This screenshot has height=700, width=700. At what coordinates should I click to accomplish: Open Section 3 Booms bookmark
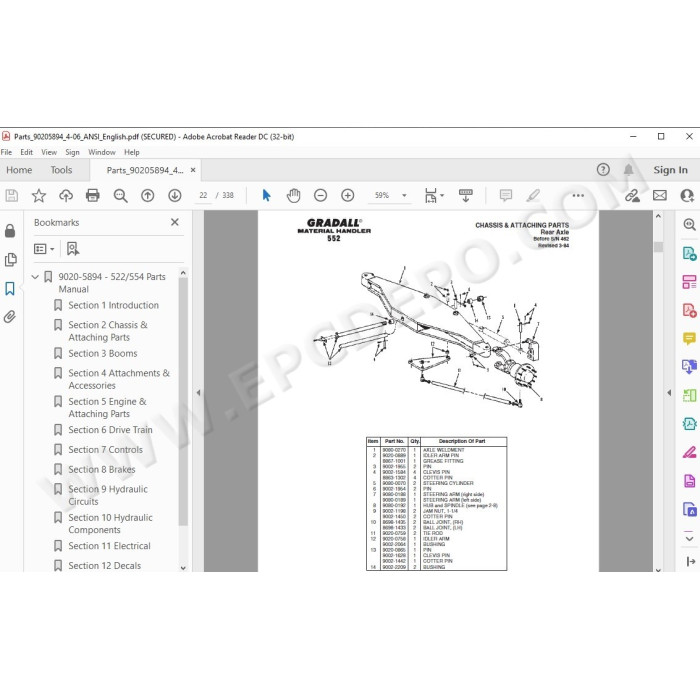point(103,354)
